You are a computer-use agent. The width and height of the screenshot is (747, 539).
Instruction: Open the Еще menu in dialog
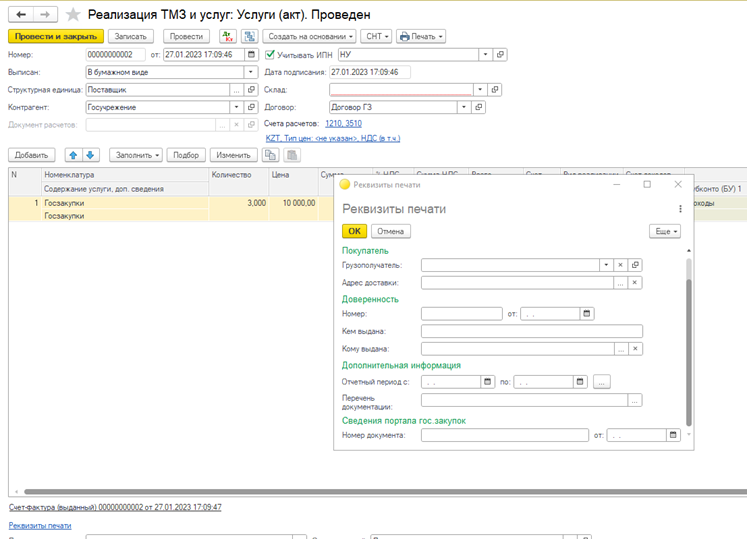point(664,231)
